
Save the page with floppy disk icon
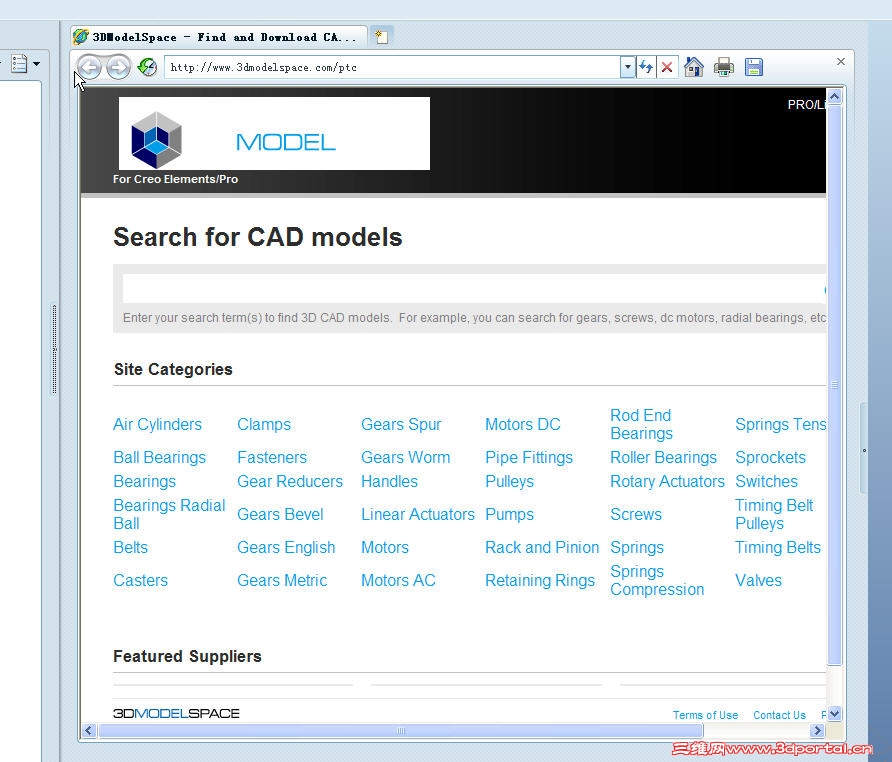(x=754, y=67)
